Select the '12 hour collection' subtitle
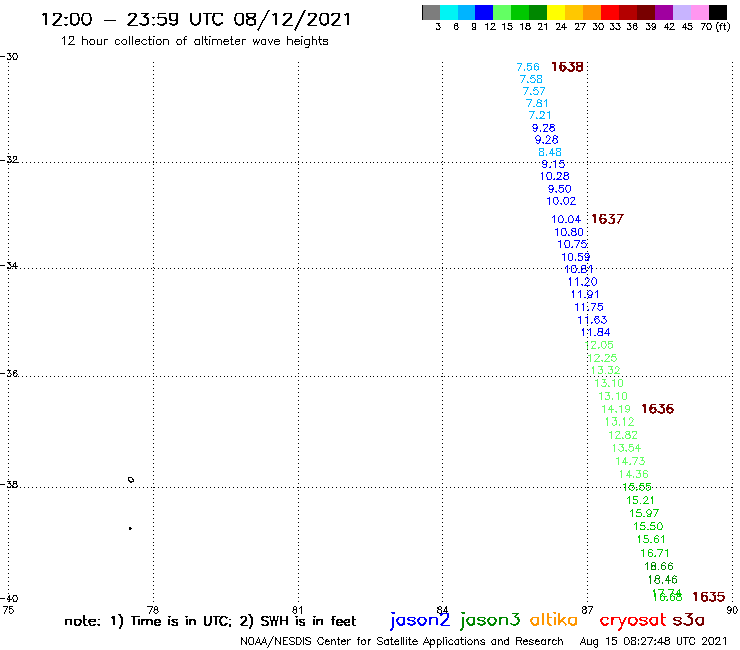This screenshot has height=650, width=740. 194,41
